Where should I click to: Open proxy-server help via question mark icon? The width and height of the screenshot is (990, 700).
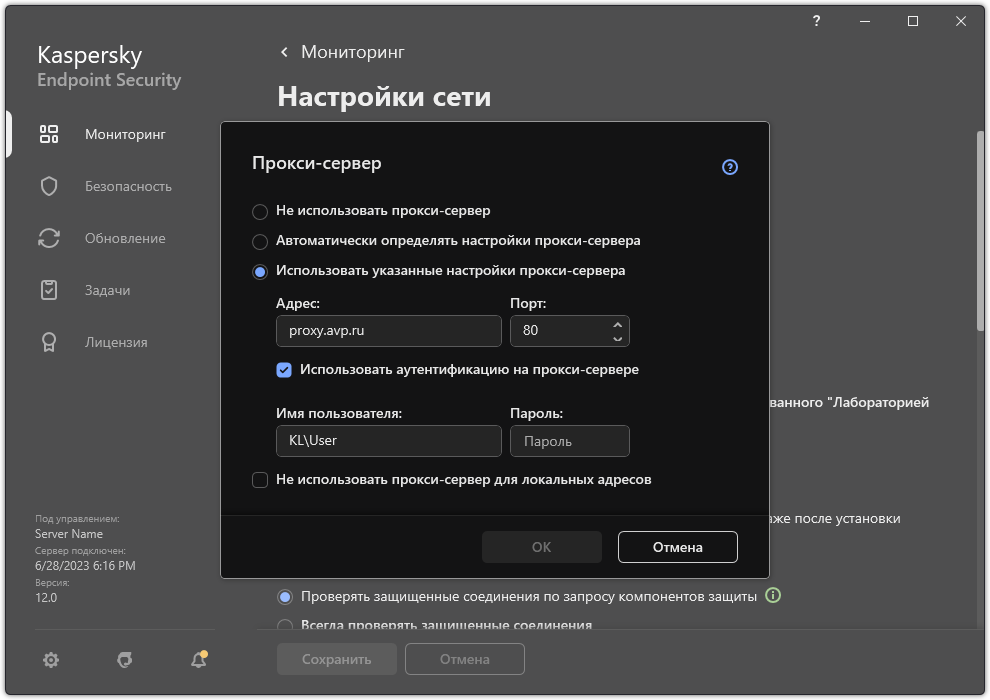[729, 167]
